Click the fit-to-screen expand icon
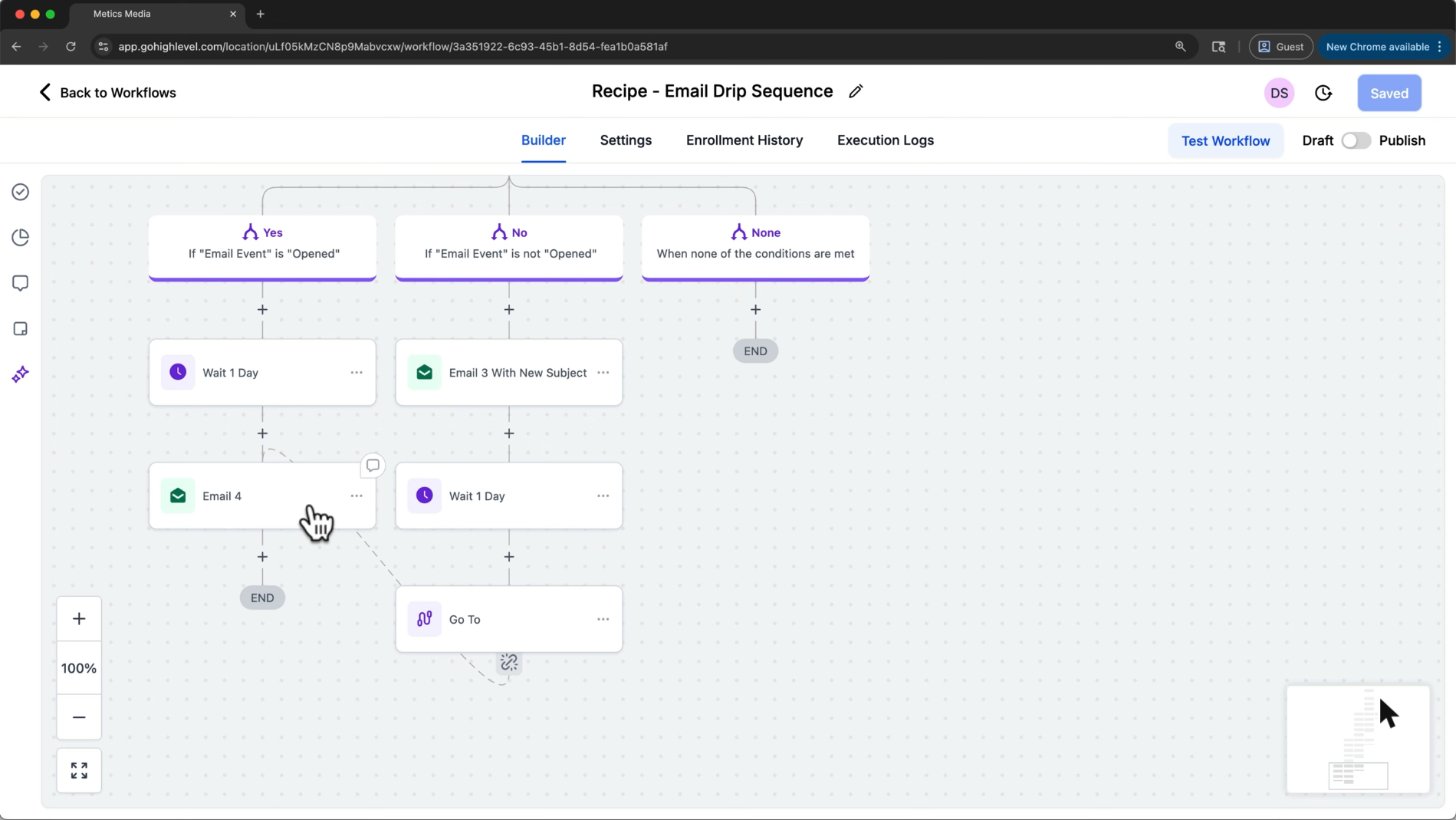The width and height of the screenshot is (1456, 820). (x=79, y=771)
